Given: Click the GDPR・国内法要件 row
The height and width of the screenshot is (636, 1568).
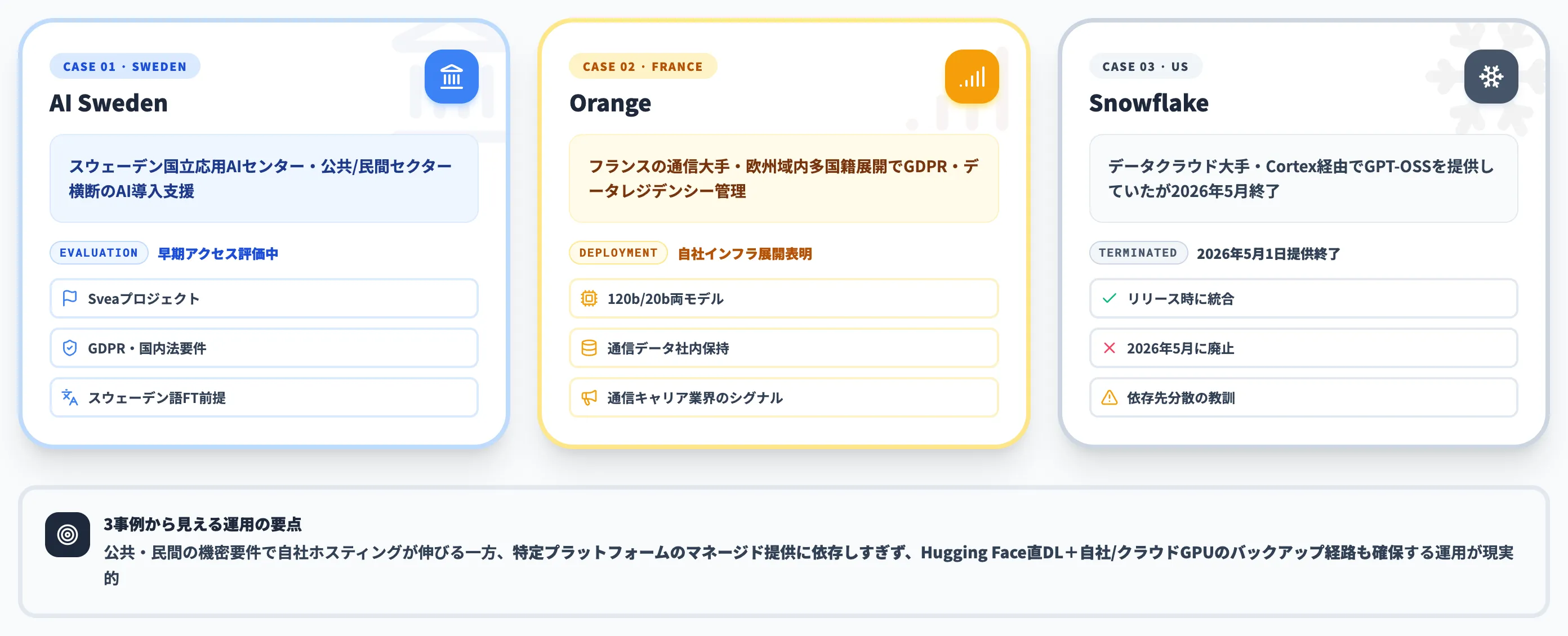Looking at the screenshot, I should [264, 348].
